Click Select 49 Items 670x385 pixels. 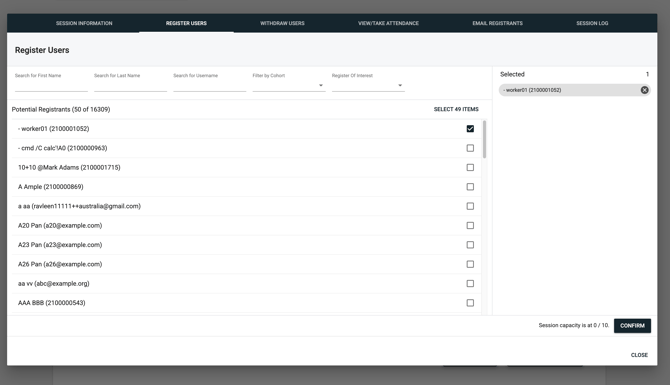(x=456, y=109)
